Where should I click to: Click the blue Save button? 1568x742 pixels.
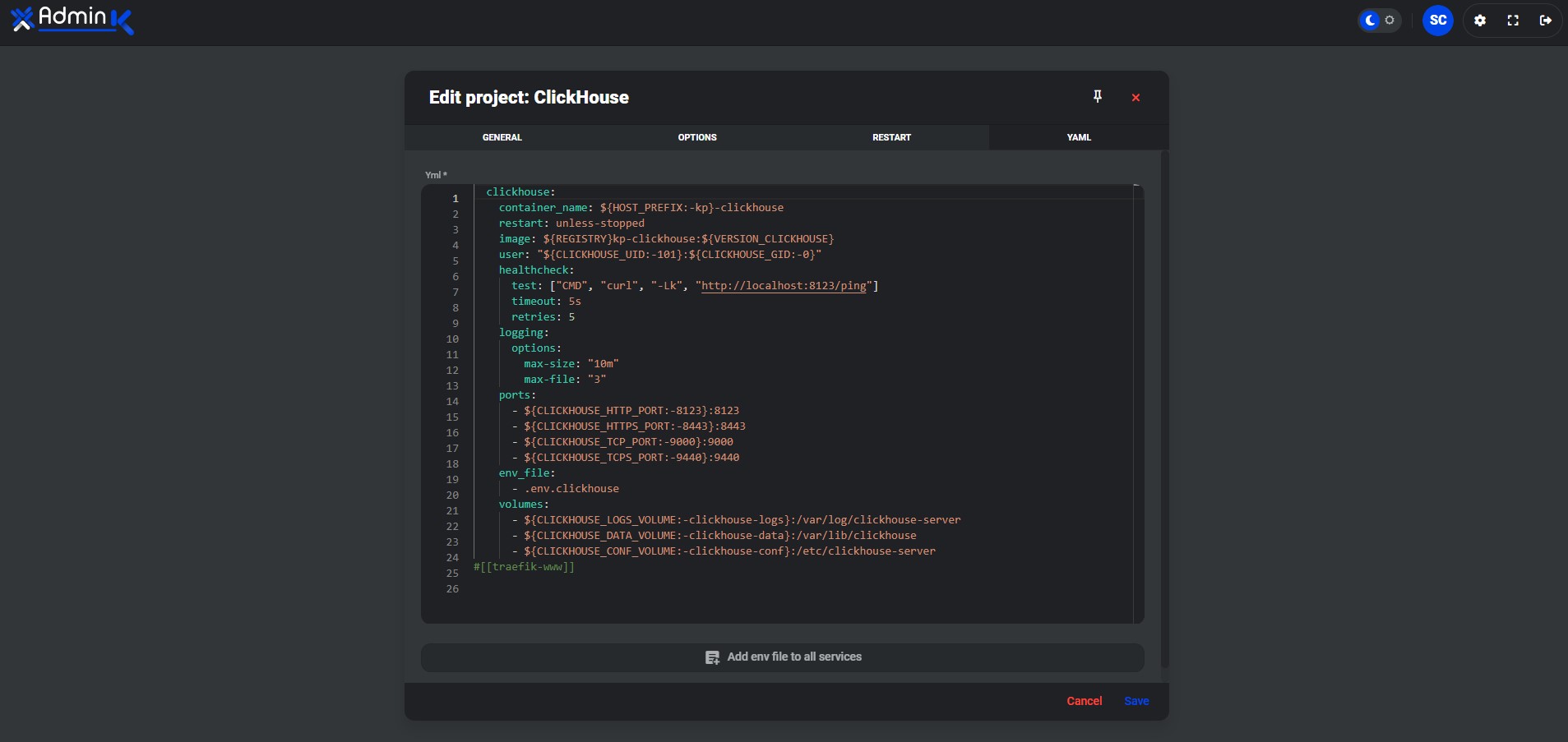click(1136, 701)
